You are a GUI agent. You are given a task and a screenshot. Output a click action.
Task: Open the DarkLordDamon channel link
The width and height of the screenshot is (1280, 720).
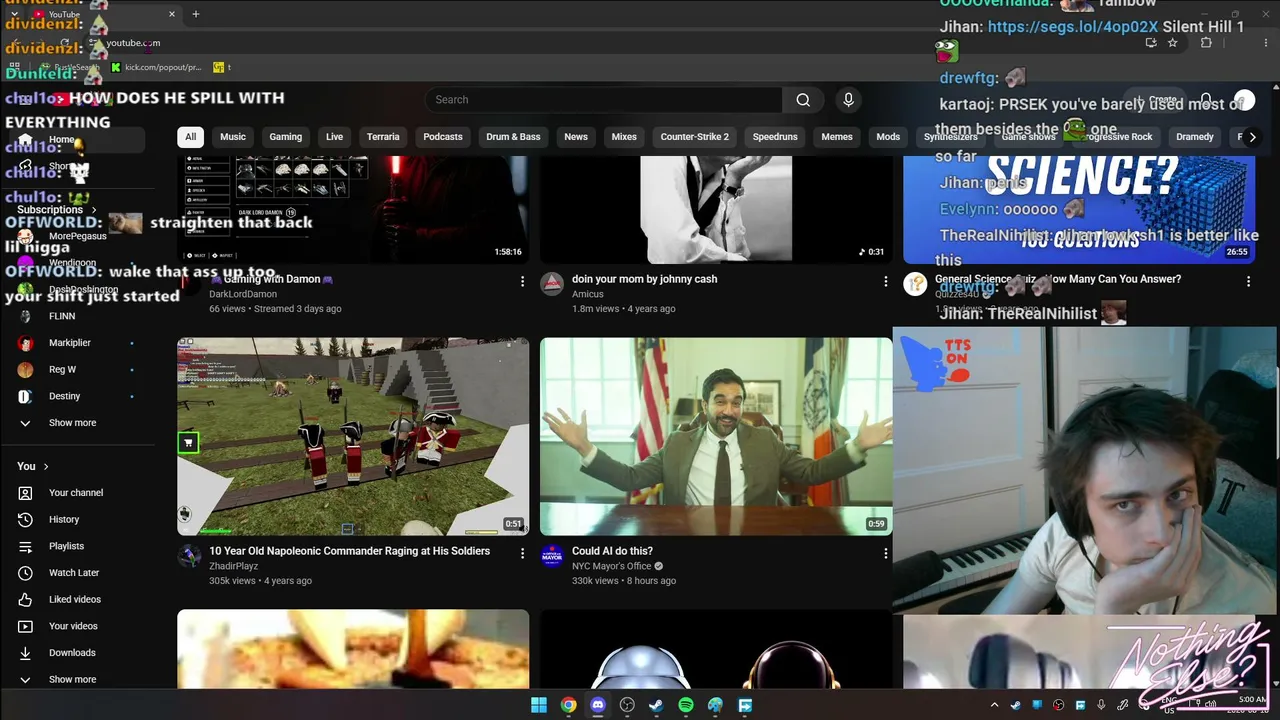pyautogui.click(x=243, y=294)
